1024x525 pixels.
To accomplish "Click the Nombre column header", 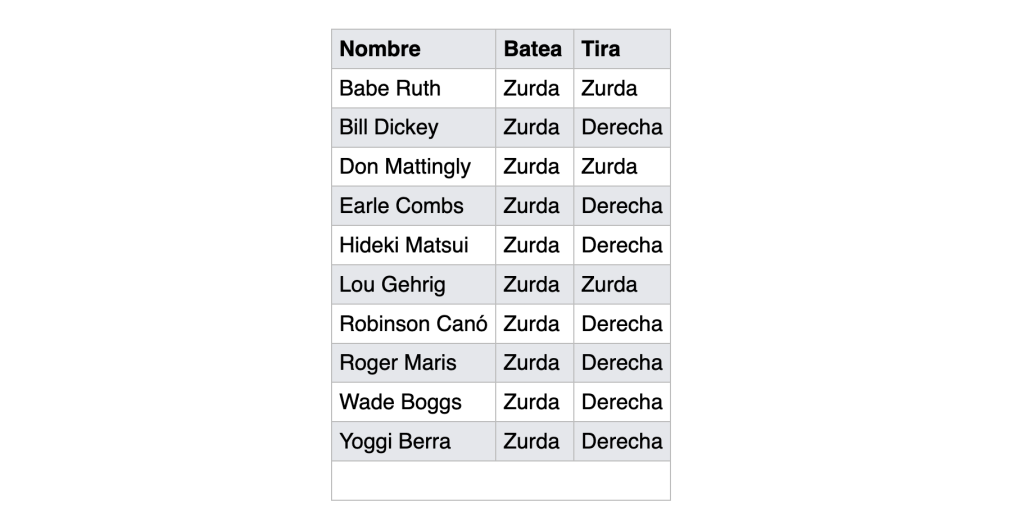I will coord(380,49).
